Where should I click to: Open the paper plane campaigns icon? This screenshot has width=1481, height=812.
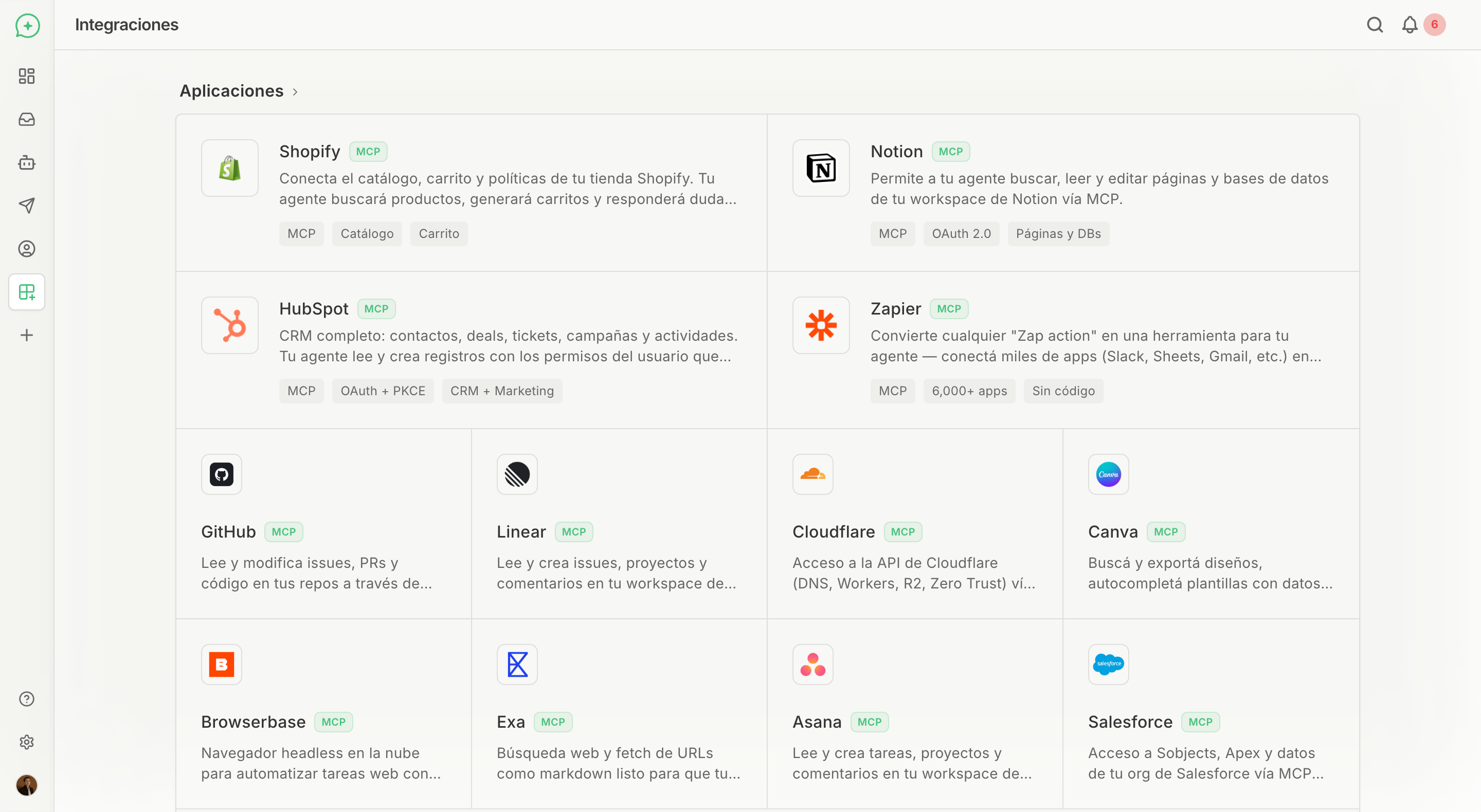(26, 205)
